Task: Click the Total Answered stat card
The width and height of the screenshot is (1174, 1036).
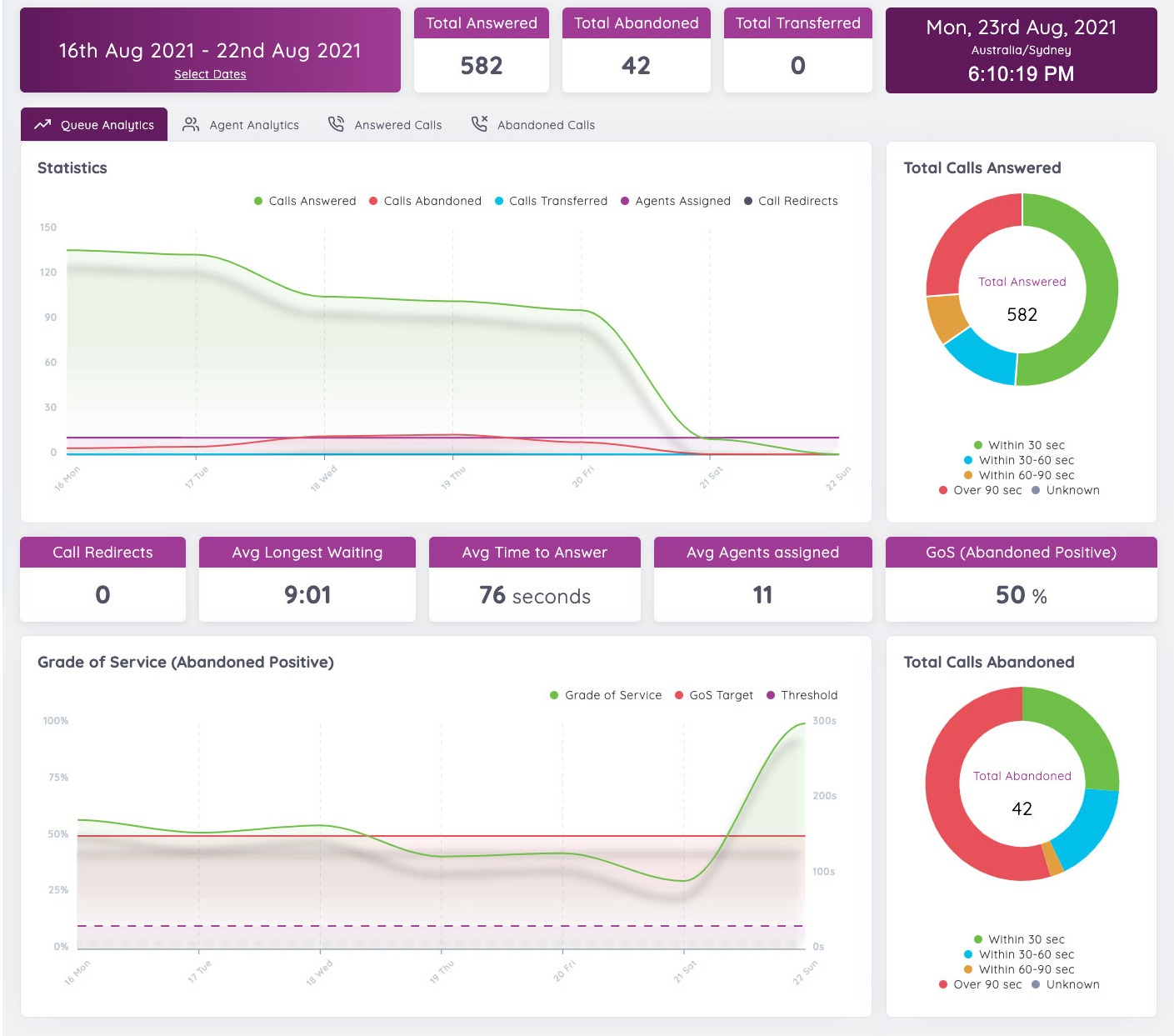Action: tap(480, 49)
